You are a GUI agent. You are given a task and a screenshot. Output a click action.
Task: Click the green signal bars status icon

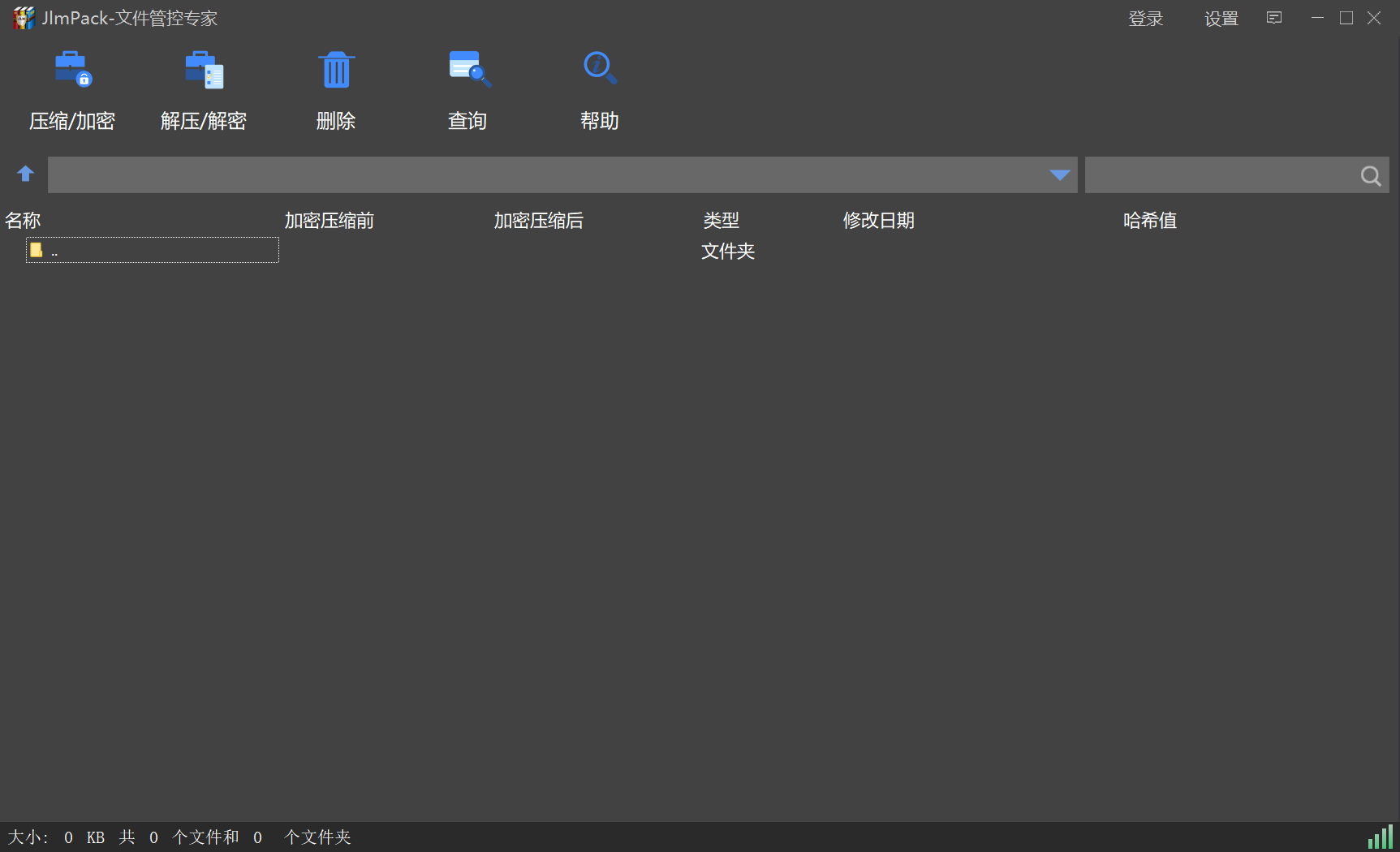click(x=1380, y=837)
